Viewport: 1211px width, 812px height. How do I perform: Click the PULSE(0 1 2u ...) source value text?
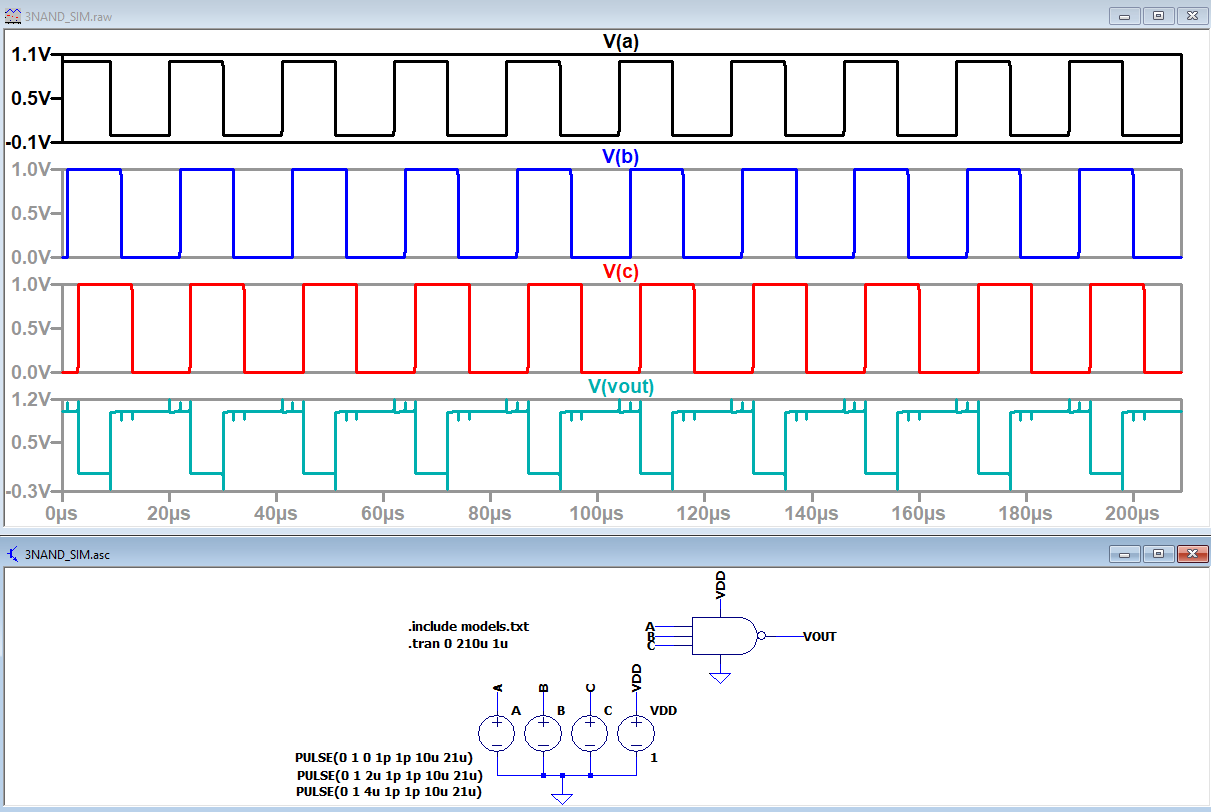point(390,775)
